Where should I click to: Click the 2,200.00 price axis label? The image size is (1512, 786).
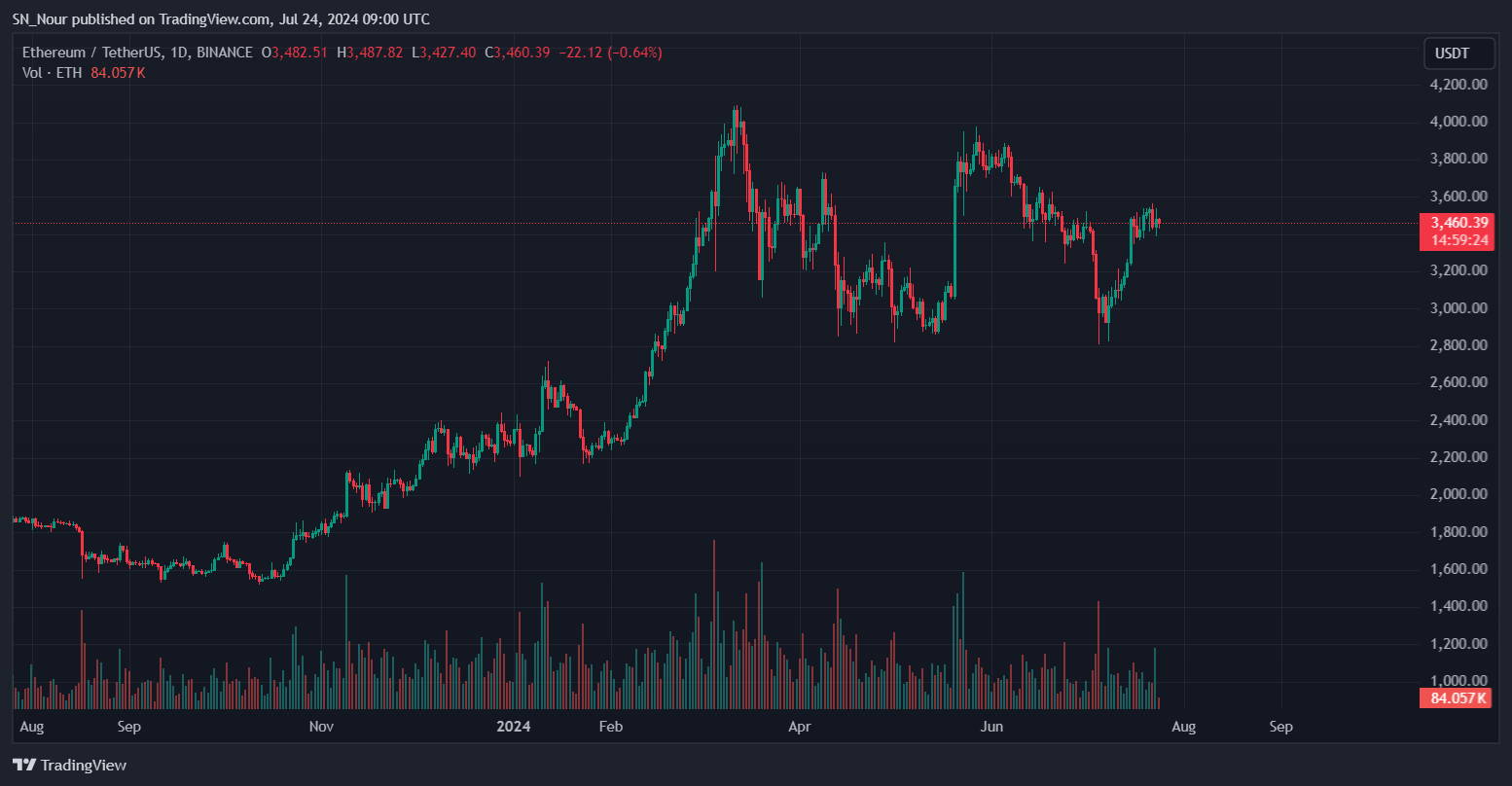[1458, 457]
